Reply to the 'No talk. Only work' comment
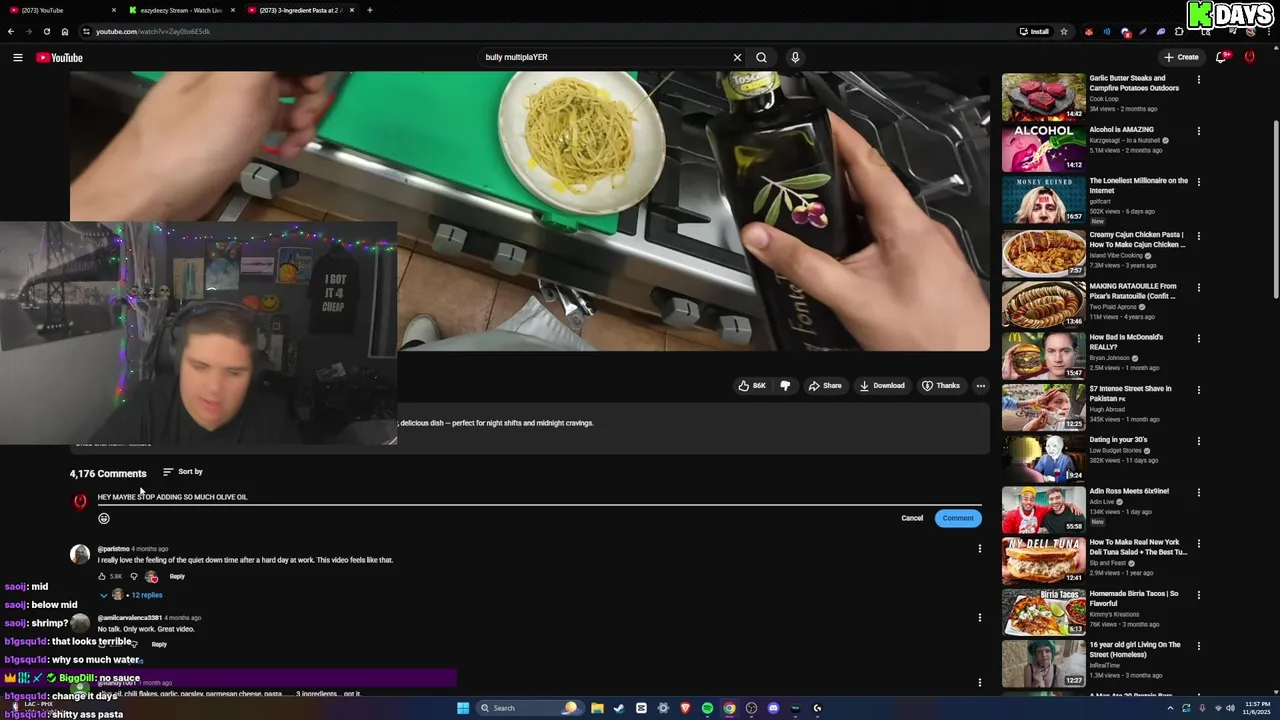 [x=159, y=644]
